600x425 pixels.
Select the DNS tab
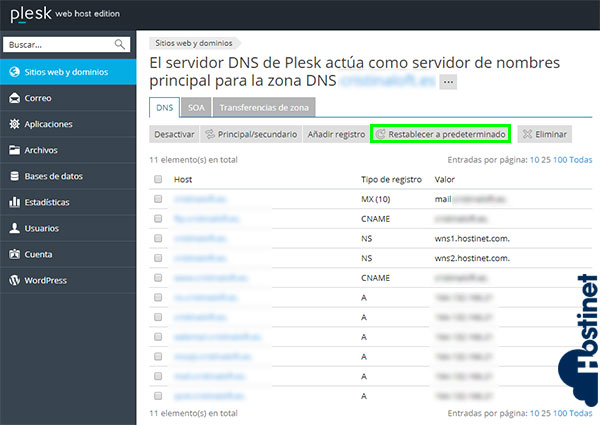point(165,107)
